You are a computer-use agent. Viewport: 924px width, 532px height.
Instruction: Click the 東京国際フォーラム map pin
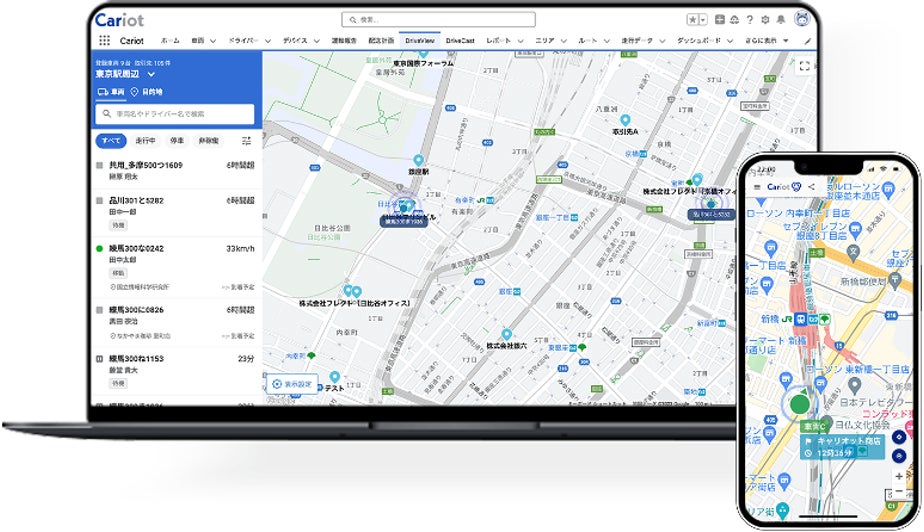(x=423, y=53)
